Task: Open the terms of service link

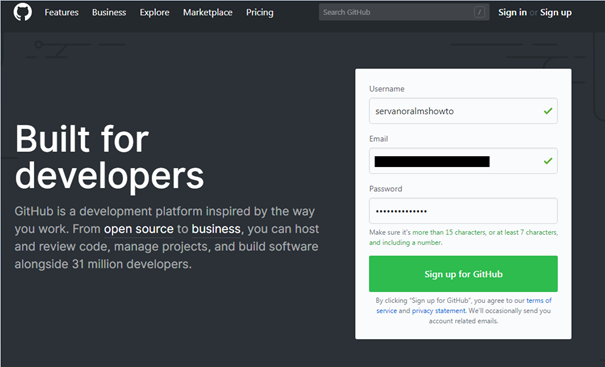Action: [x=539, y=300]
